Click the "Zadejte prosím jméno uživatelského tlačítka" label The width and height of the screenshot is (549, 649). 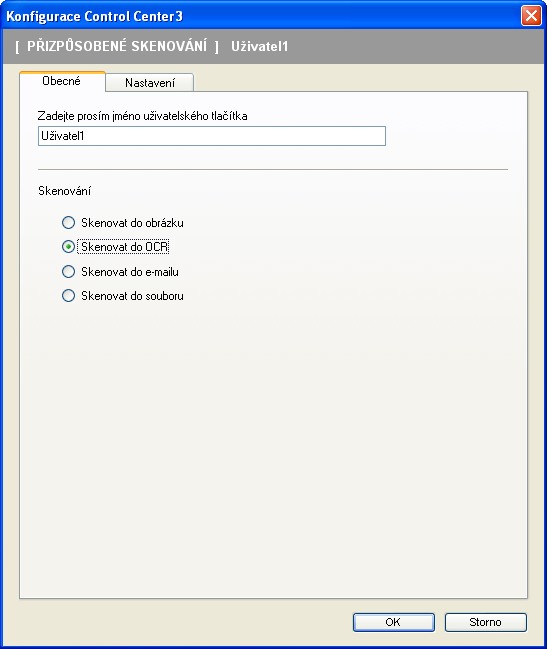pyautogui.click(x=142, y=116)
